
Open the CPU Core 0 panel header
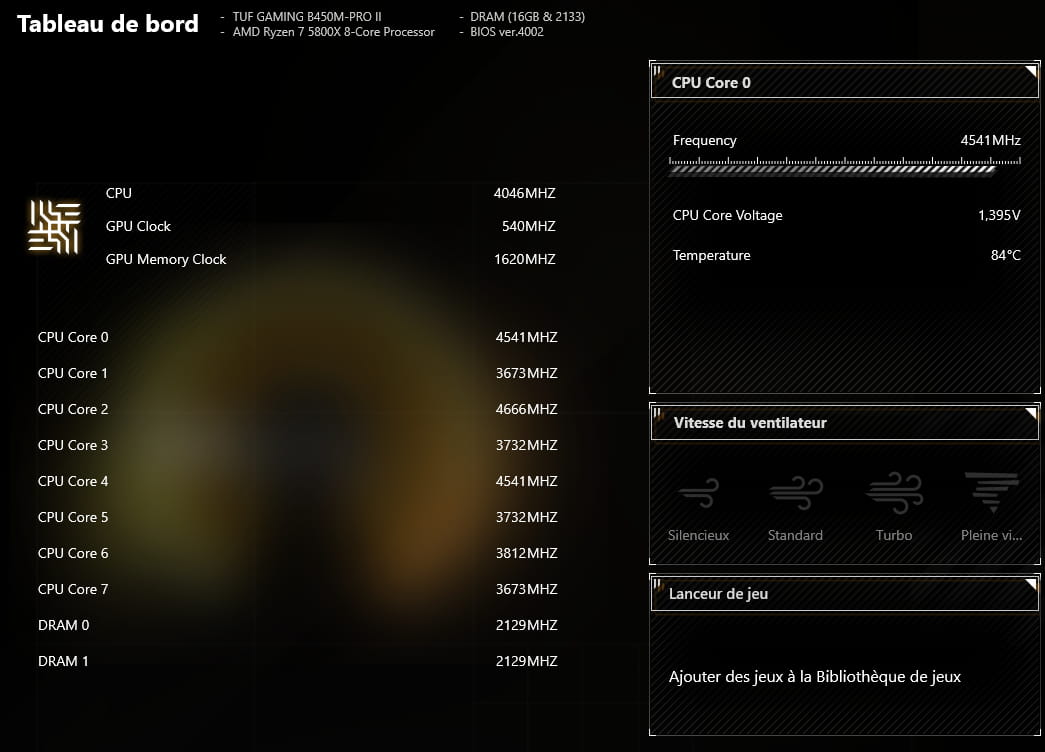tap(844, 82)
